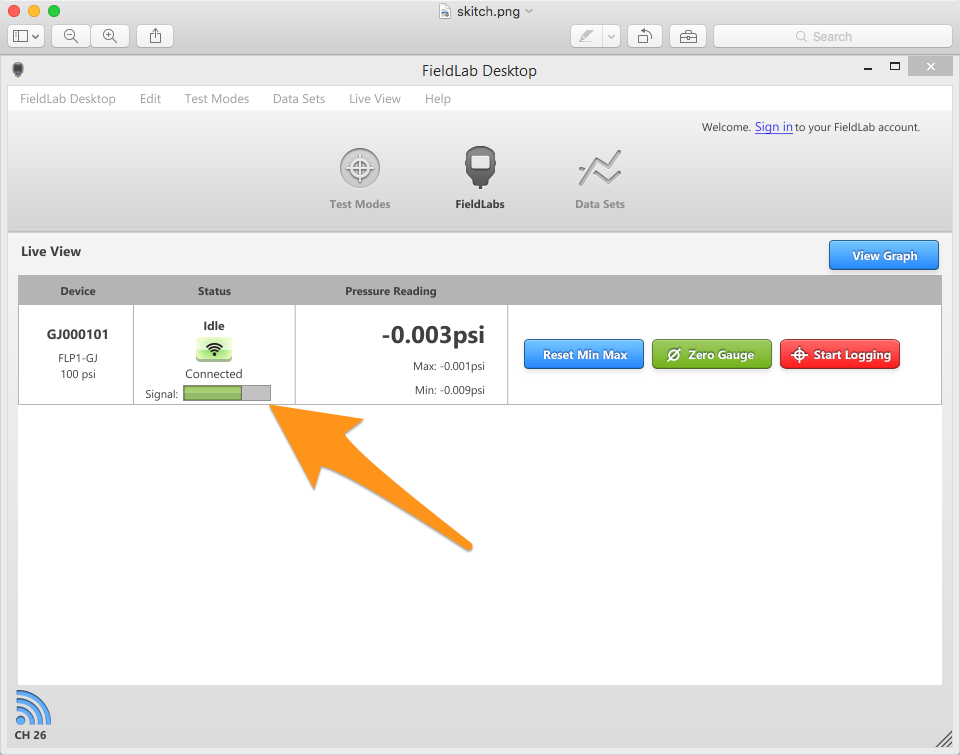Viewport: 960px width, 755px height.
Task: Show the Markup toolbox in Preview
Action: [x=688, y=37]
